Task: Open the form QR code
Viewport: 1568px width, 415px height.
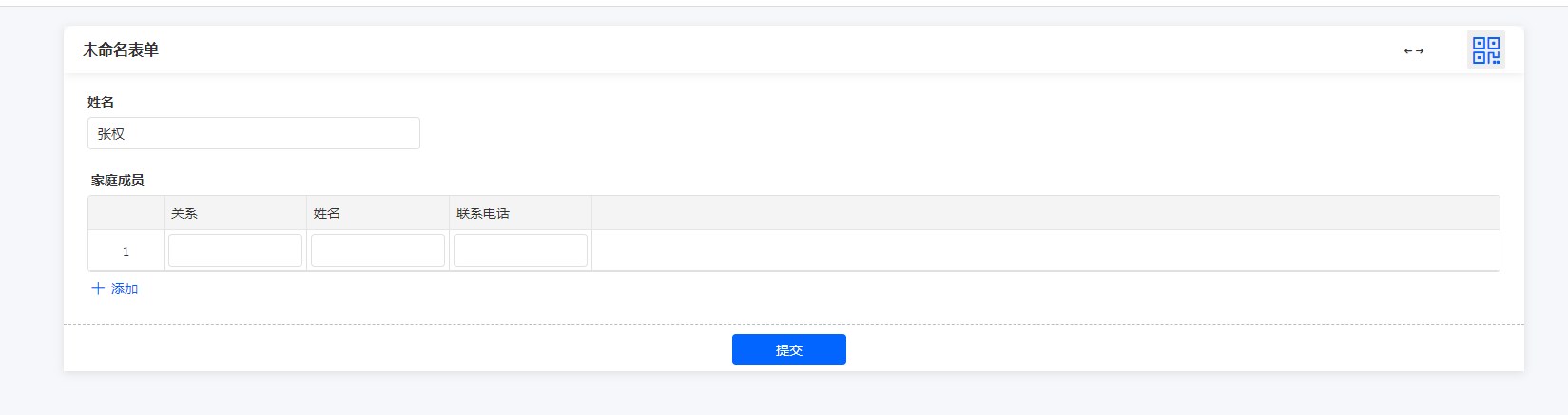Action: click(1485, 50)
